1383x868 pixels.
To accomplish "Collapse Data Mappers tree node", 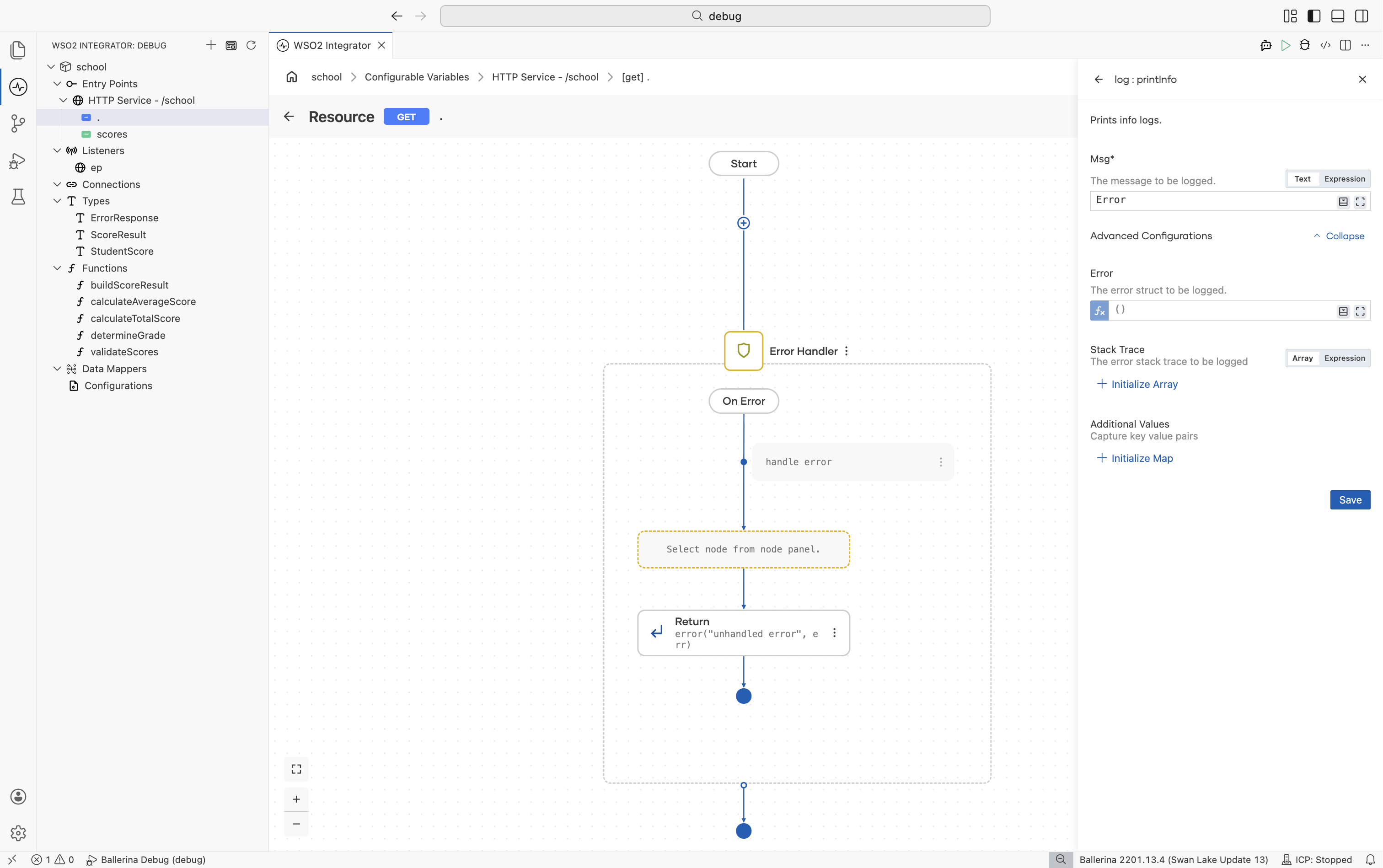I will point(58,369).
